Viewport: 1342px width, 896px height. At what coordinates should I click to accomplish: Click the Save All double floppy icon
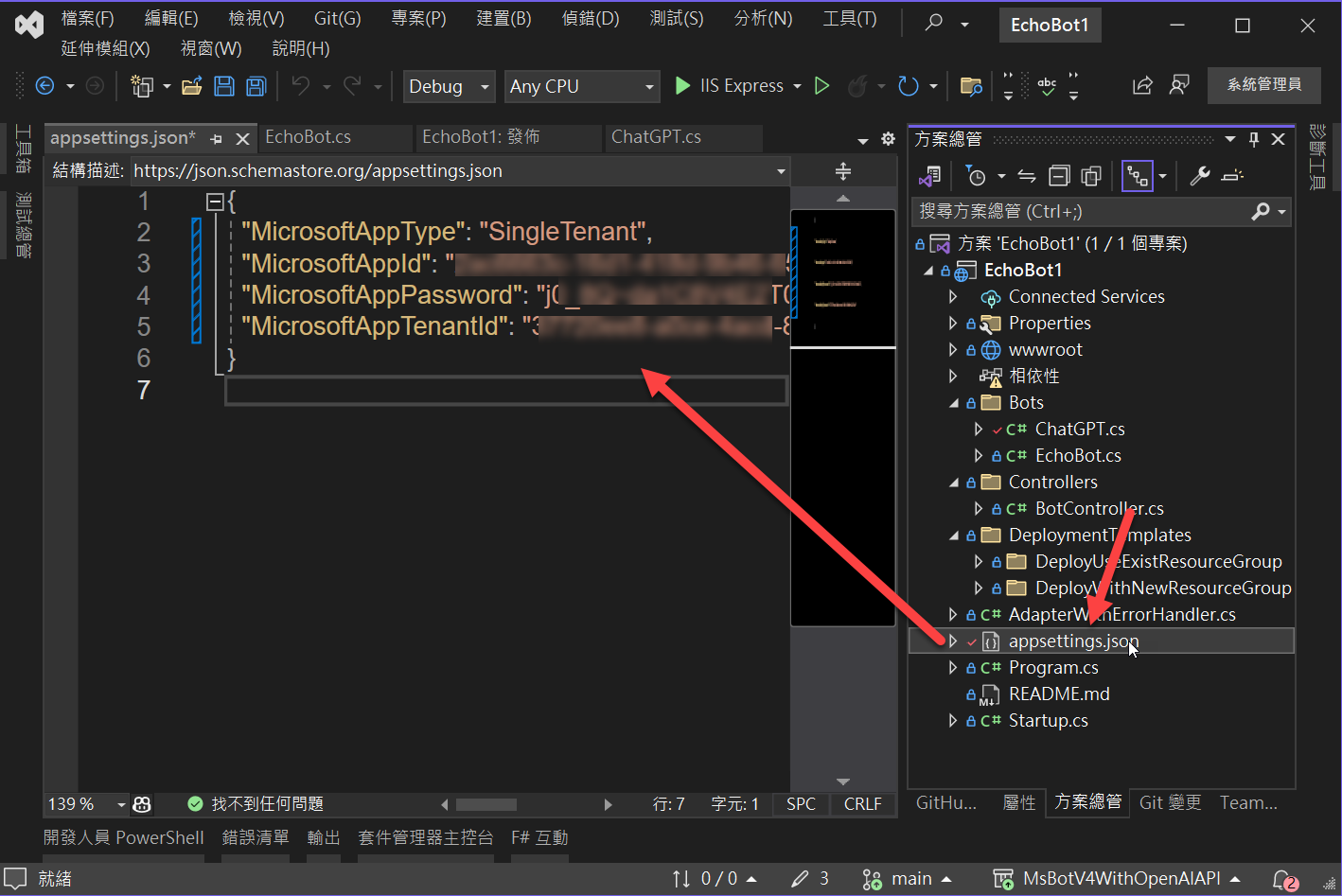[256, 86]
